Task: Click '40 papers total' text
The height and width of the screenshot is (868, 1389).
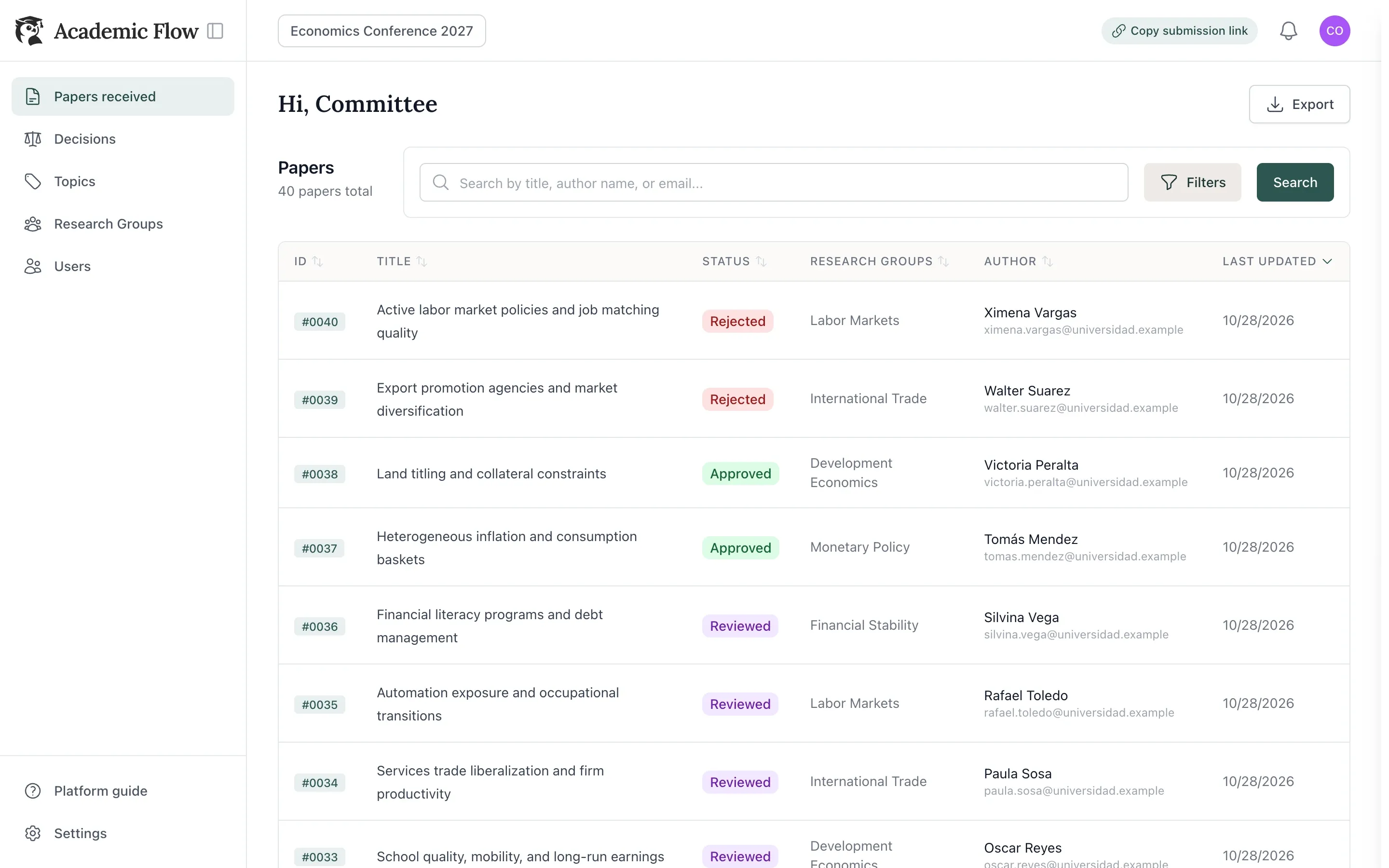Action: point(325,191)
